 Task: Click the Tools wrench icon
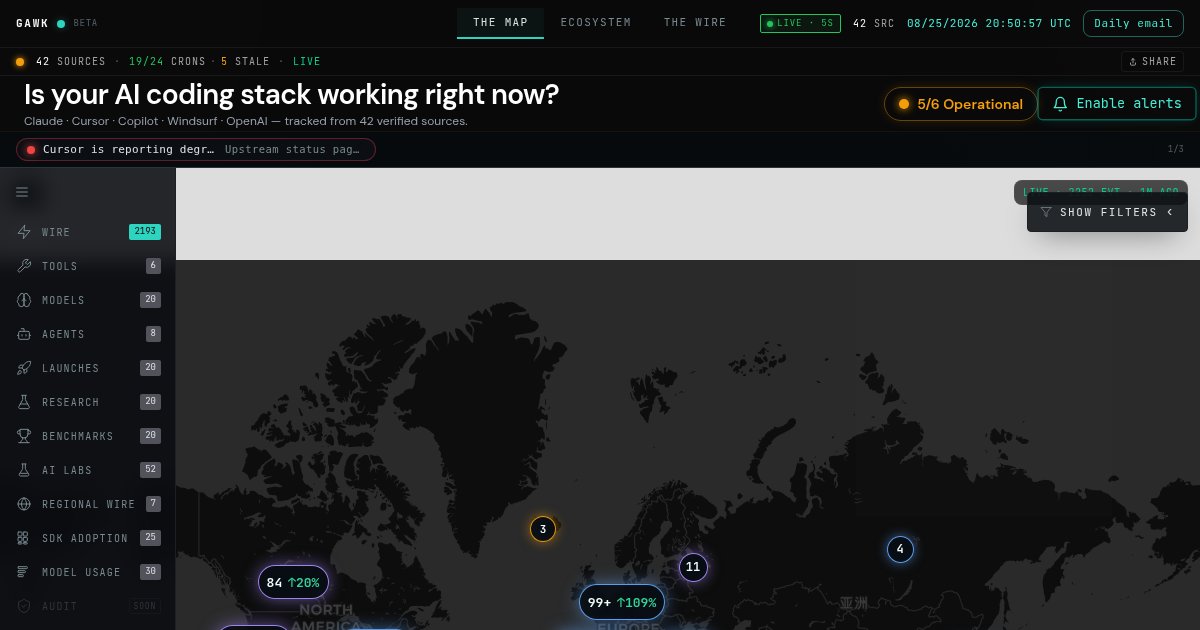(x=24, y=266)
